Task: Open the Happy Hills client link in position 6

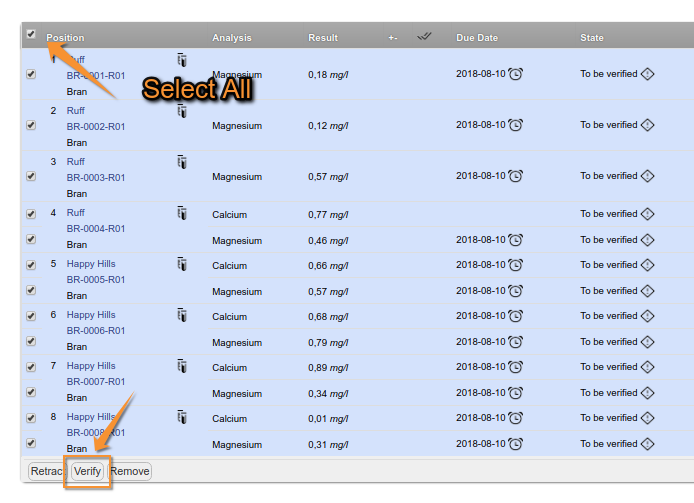Action: click(91, 315)
